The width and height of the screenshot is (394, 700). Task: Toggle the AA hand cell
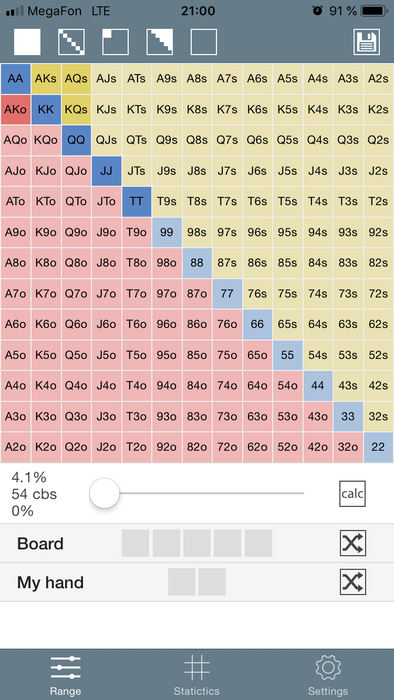16,79
